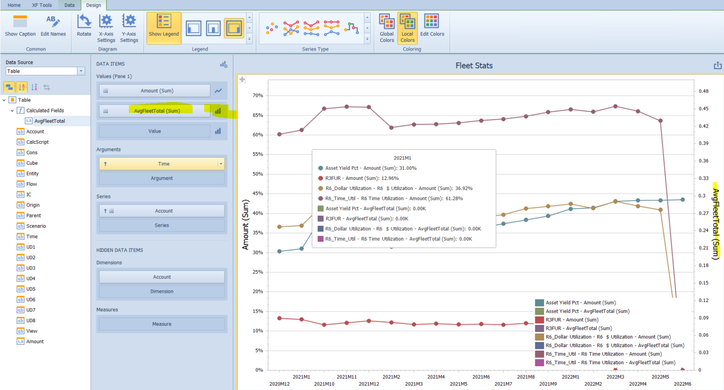
Task: Toggle the Show Legend button
Action: coord(163,28)
